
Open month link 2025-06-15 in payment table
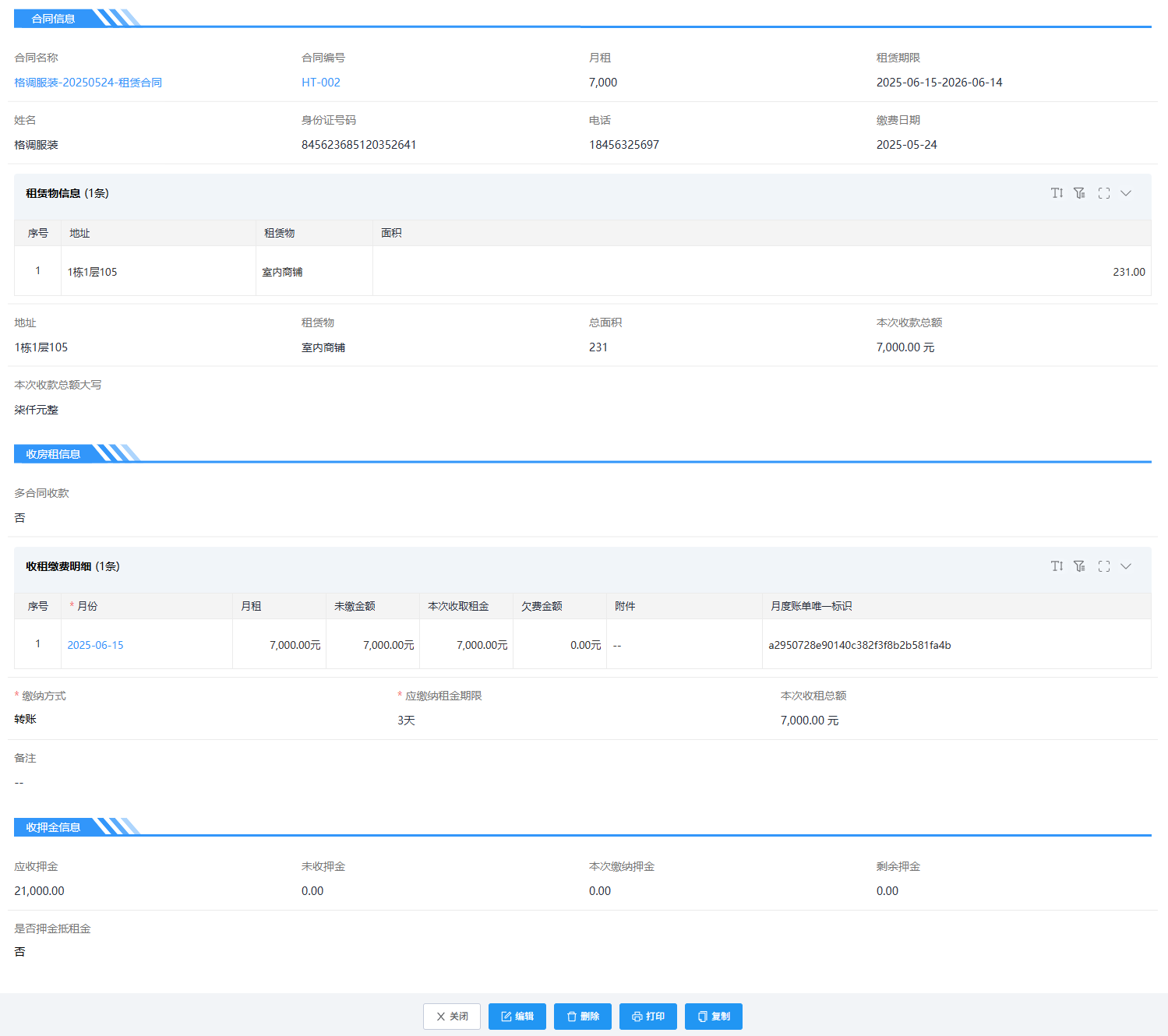click(95, 645)
